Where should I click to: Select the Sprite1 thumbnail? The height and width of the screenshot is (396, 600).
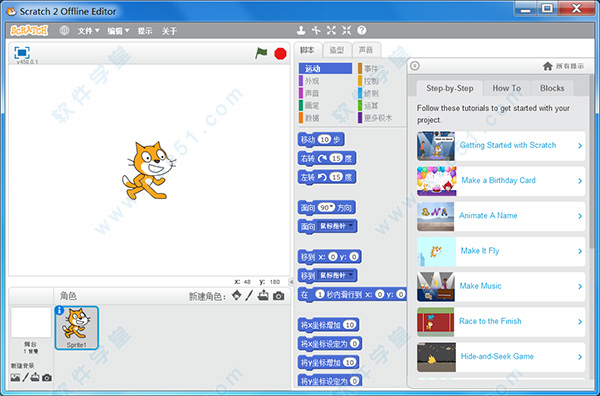[x=77, y=328]
